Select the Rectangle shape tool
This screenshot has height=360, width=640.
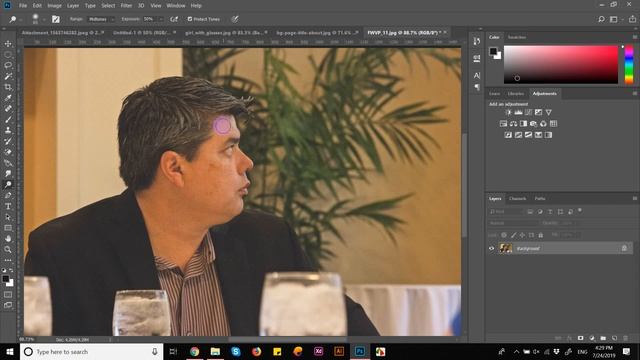tap(8, 228)
